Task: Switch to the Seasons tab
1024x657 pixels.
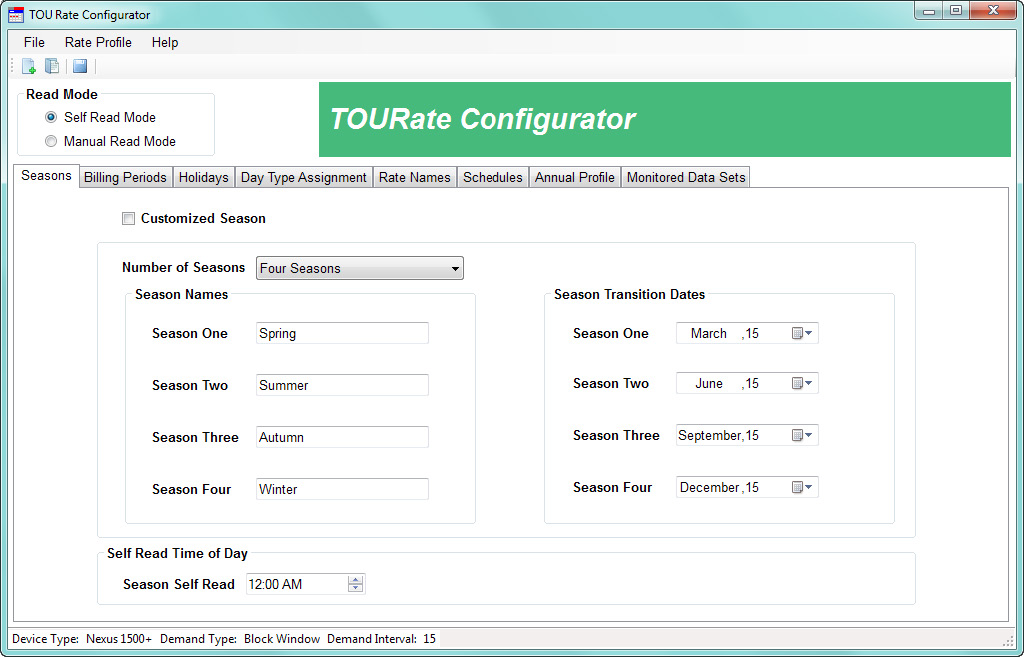Action: [x=46, y=176]
